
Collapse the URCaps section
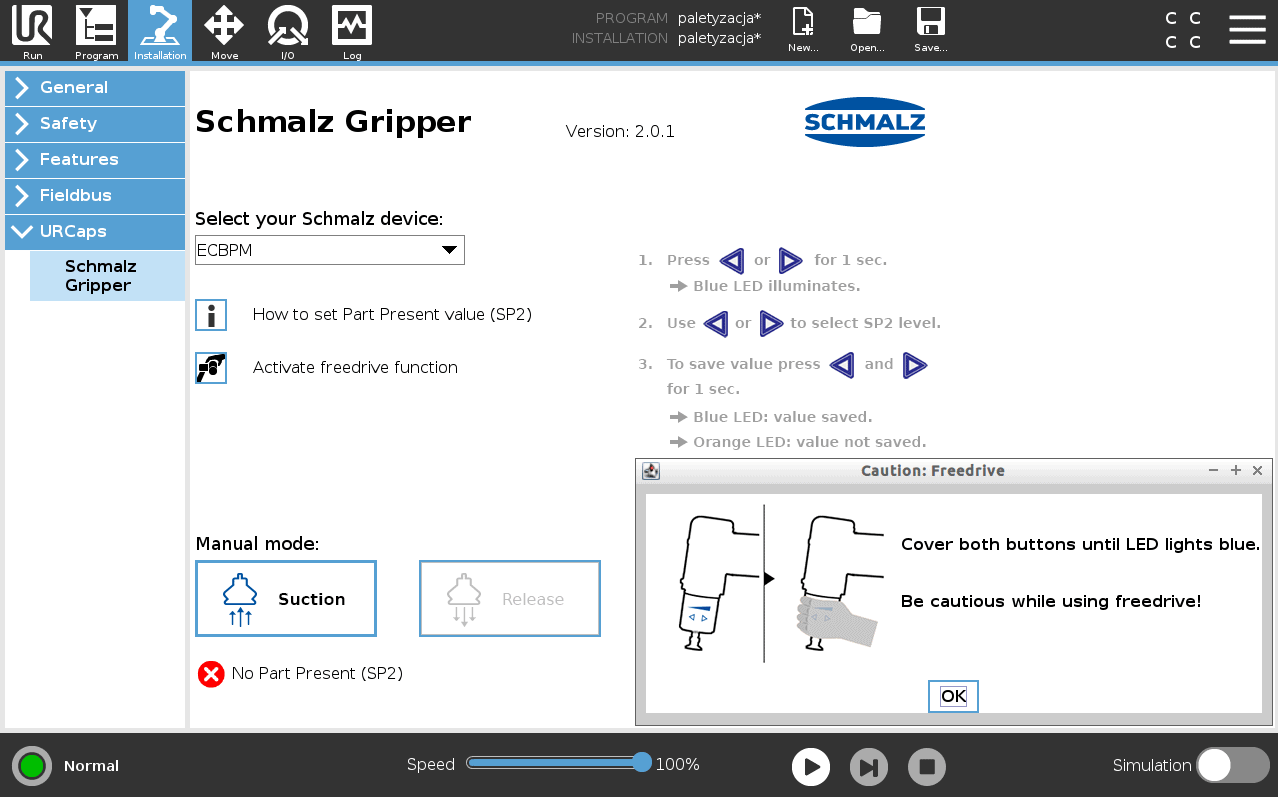click(x=95, y=232)
